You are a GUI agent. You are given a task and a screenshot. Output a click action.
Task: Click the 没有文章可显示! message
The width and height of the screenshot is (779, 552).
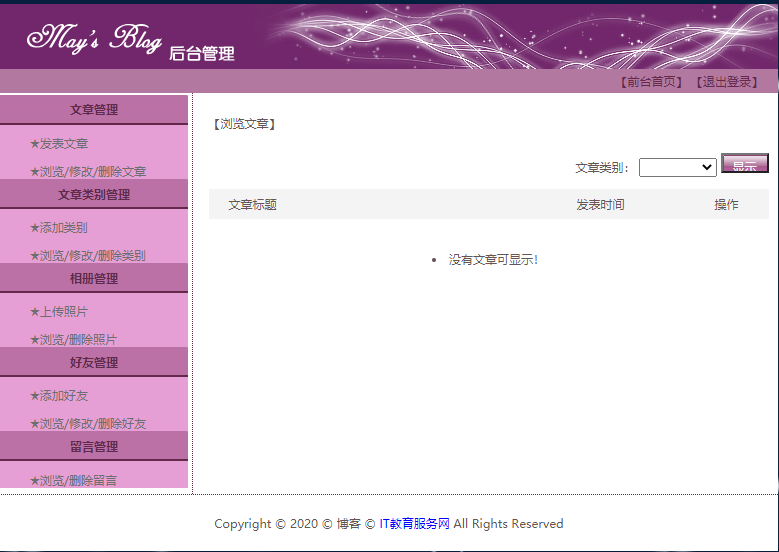pyautogui.click(x=493, y=259)
